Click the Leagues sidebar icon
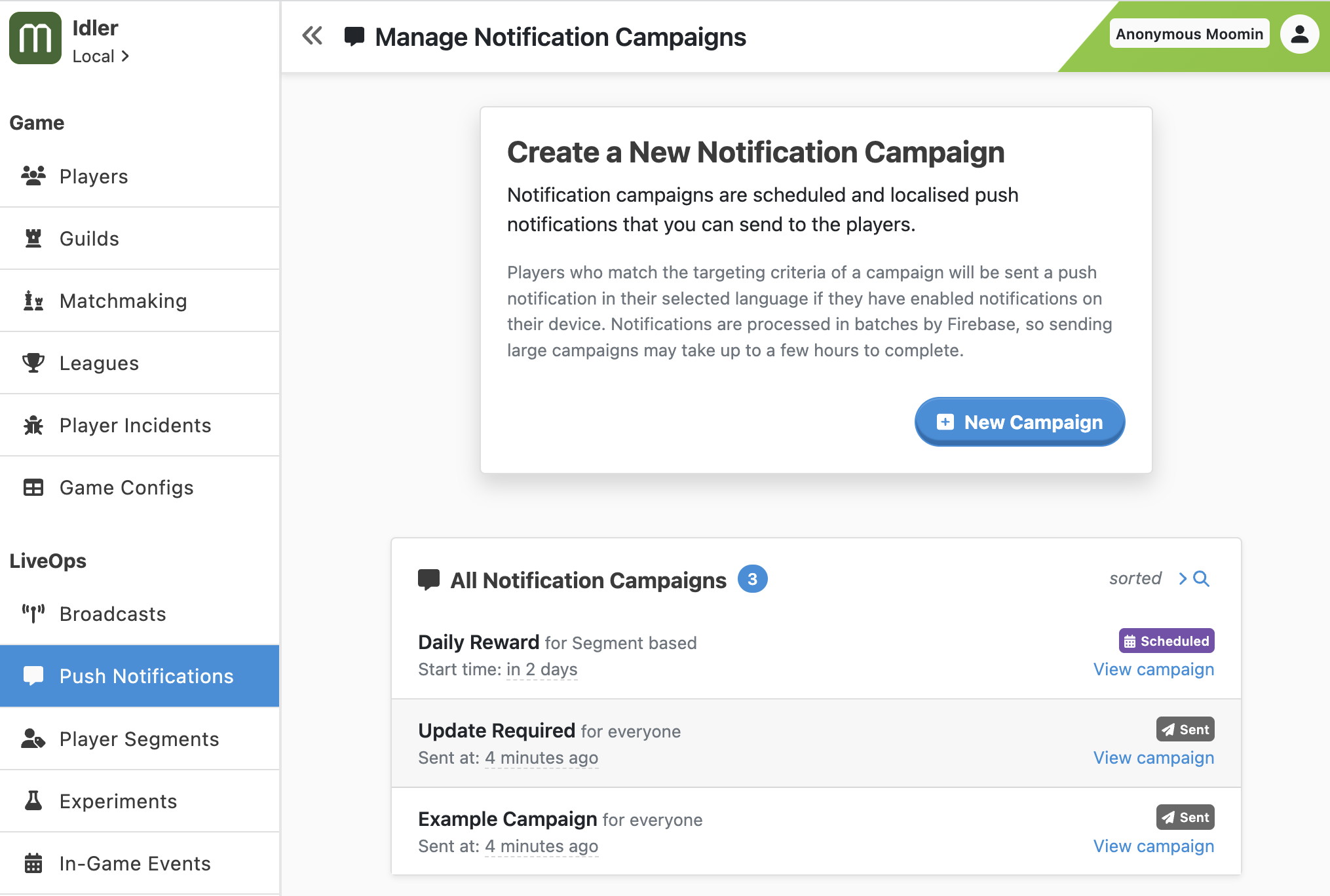Viewport: 1330px width, 896px height. click(33, 362)
